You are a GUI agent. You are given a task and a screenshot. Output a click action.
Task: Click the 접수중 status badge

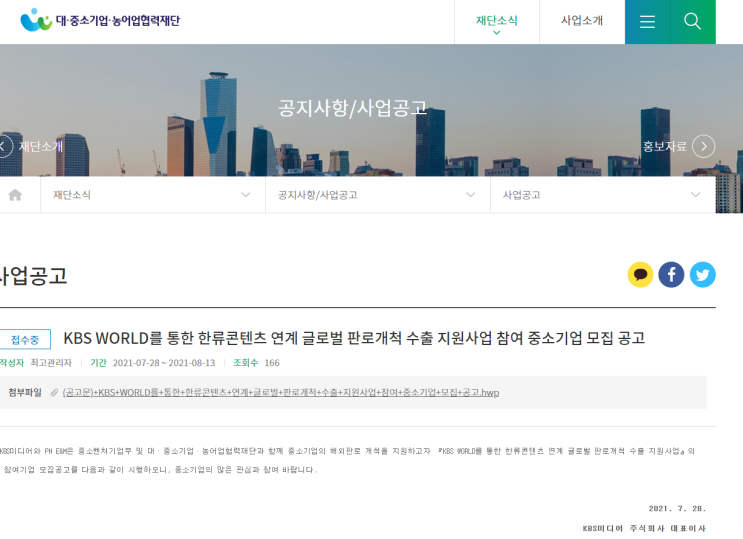[25, 339]
